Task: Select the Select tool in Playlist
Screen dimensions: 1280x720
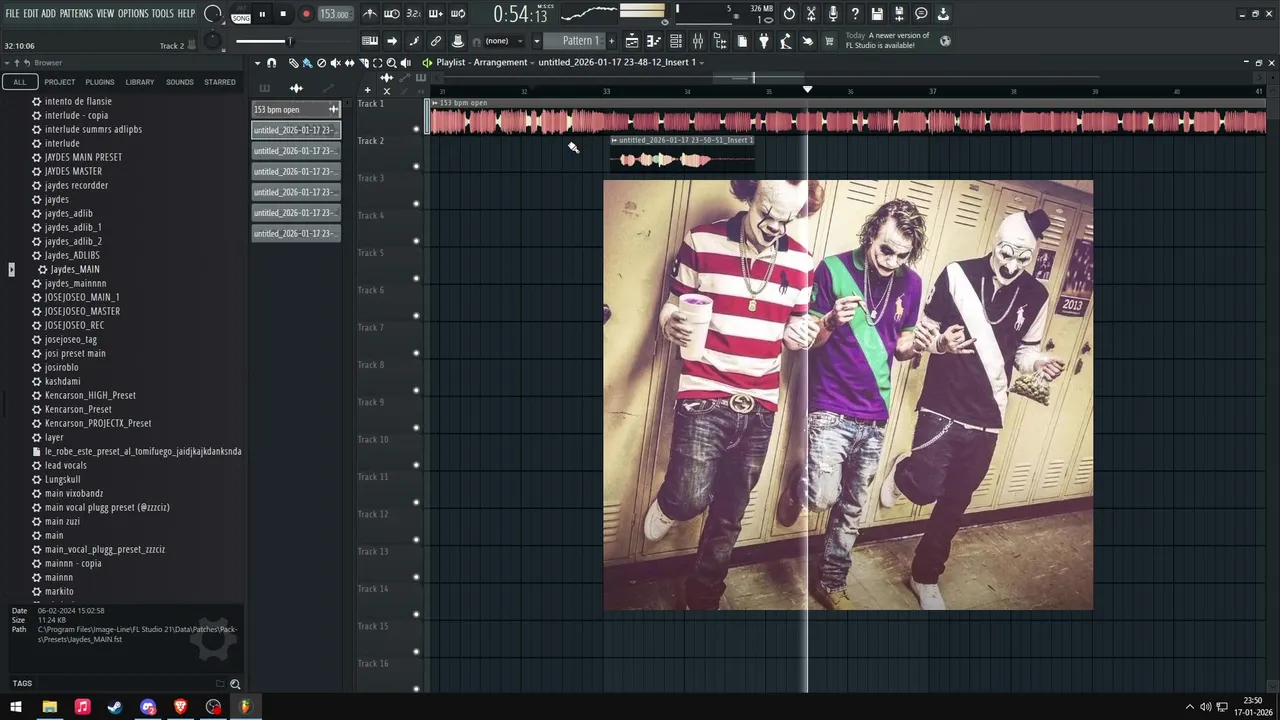Action: pyautogui.click(x=377, y=63)
